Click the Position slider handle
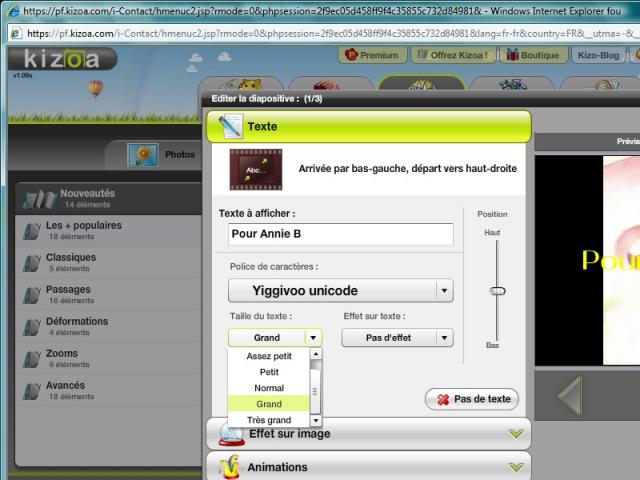This screenshot has width=640, height=480. click(497, 291)
